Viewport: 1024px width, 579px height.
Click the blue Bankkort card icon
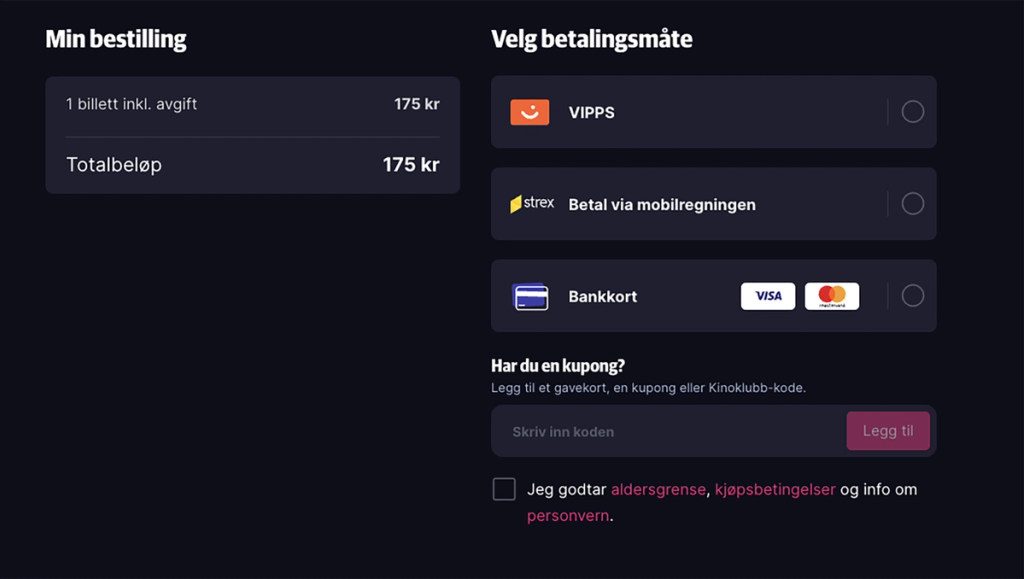531,296
